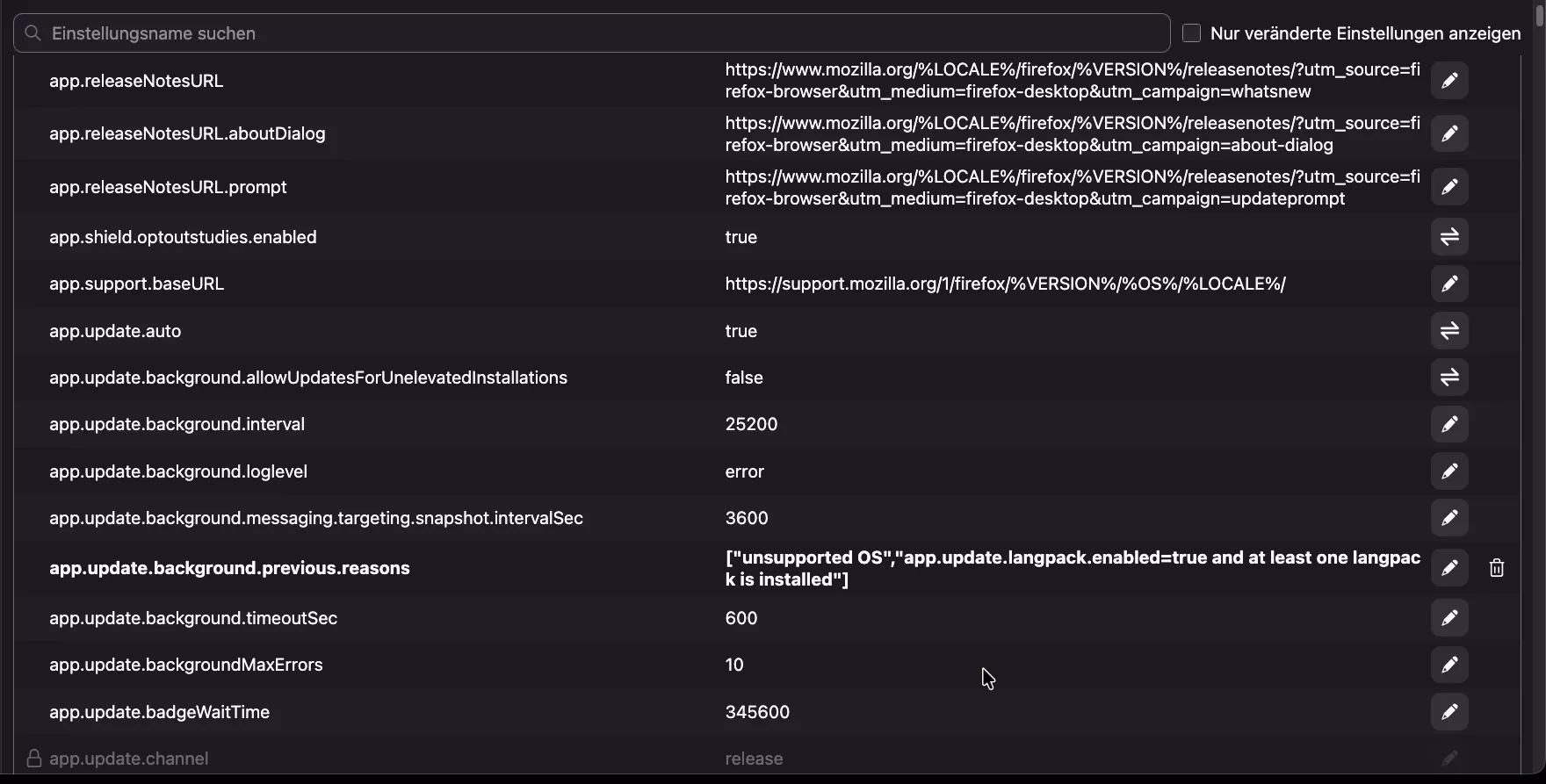Edit the app.releaseNotesURL.prompt value
The height and width of the screenshot is (784, 1546).
click(1449, 187)
